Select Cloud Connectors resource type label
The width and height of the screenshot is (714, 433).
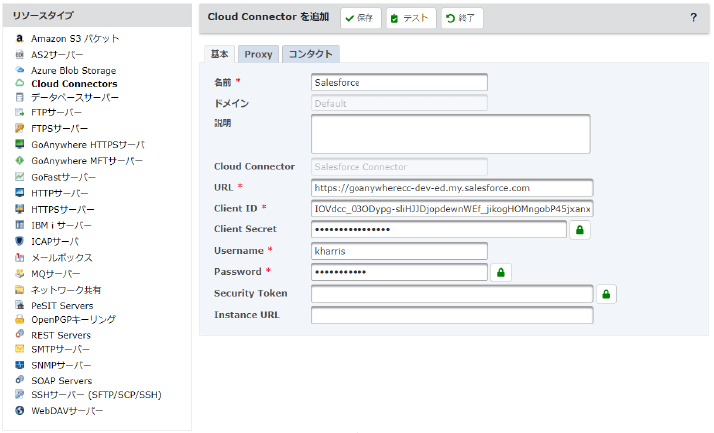pos(74,84)
